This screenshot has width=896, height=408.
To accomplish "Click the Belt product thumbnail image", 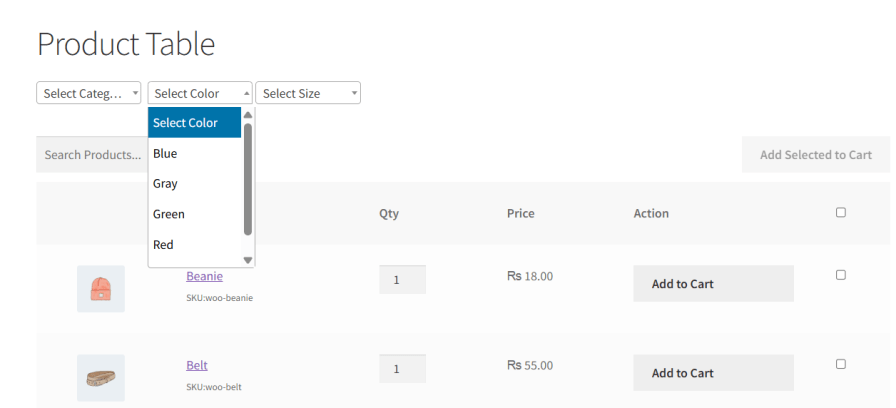I will pos(101,378).
